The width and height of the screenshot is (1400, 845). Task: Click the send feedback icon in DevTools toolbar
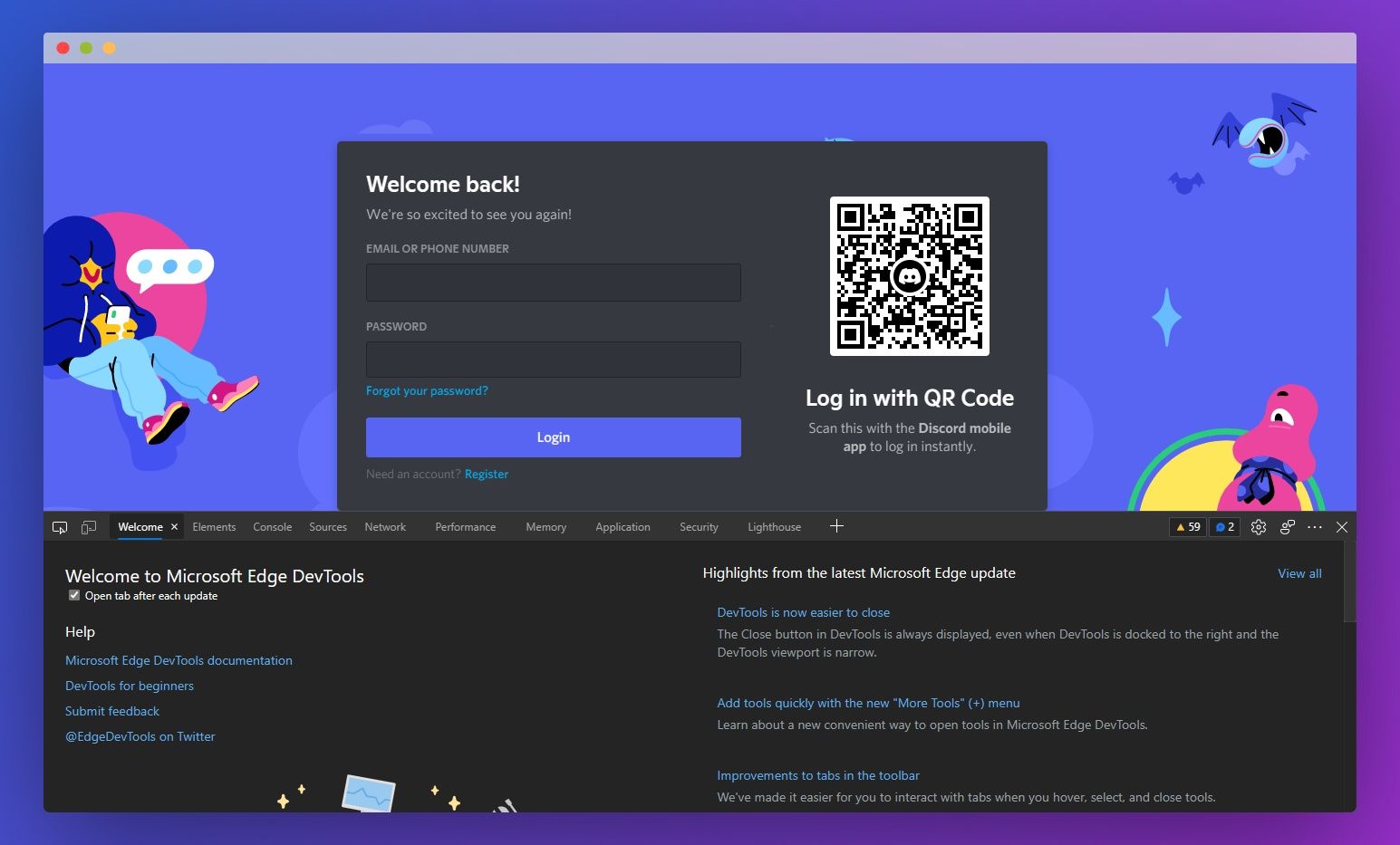[1288, 527]
